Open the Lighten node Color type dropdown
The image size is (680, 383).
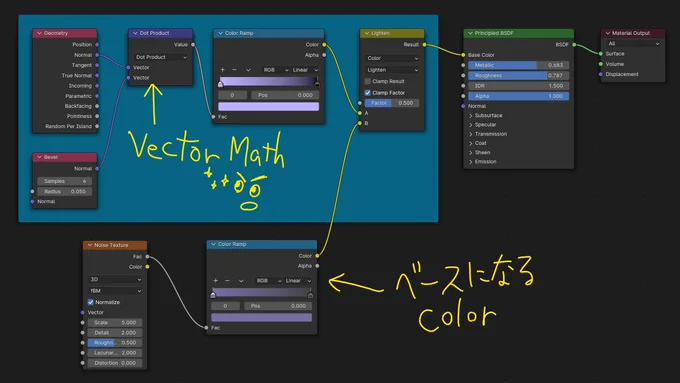coord(392,58)
